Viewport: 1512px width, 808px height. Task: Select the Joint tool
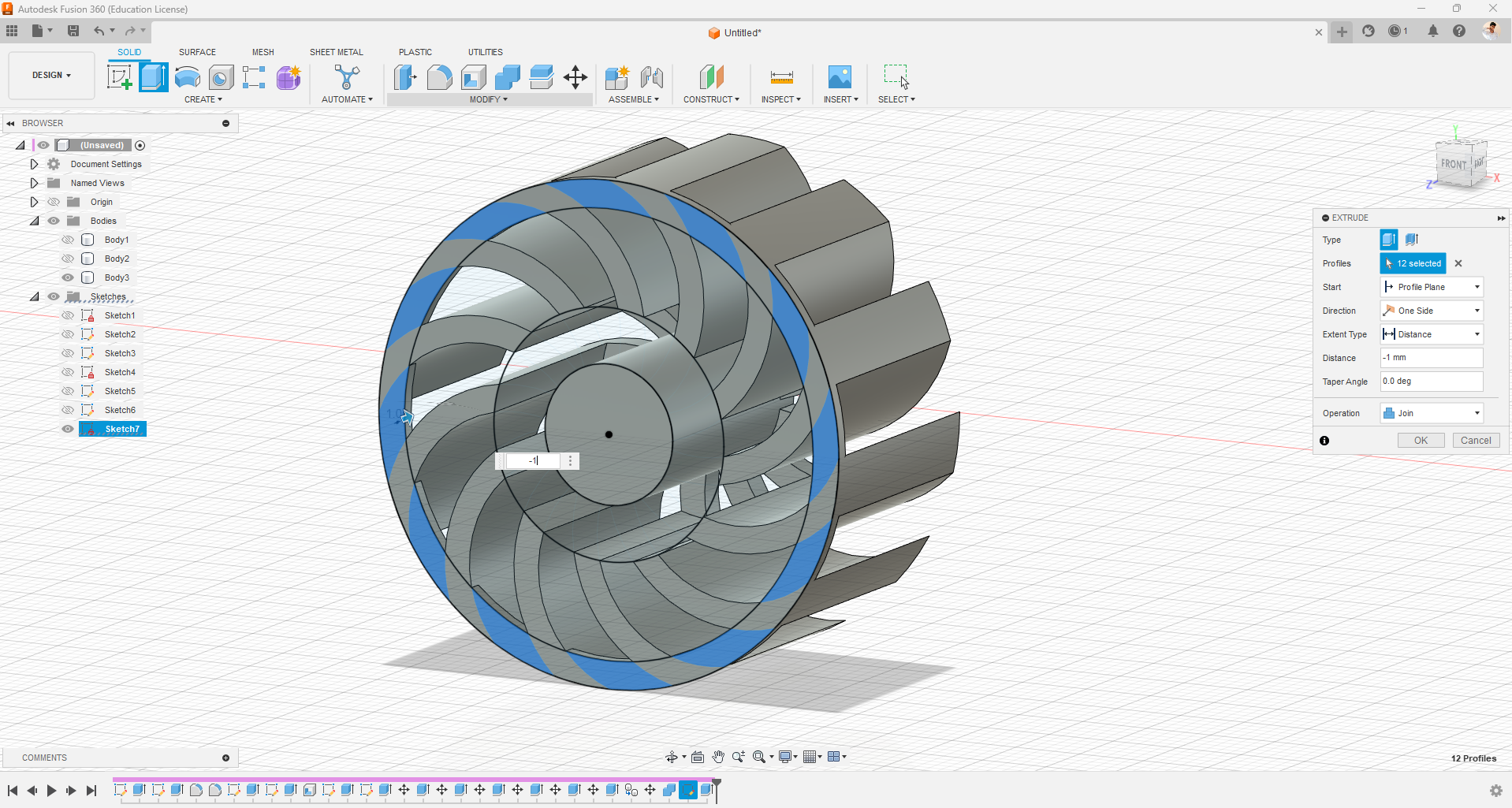651,77
